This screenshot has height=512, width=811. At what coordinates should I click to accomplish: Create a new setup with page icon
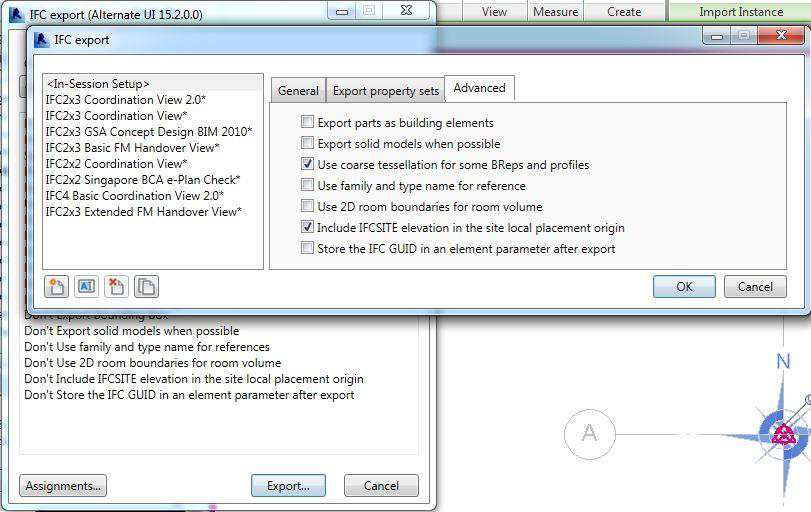(56, 287)
